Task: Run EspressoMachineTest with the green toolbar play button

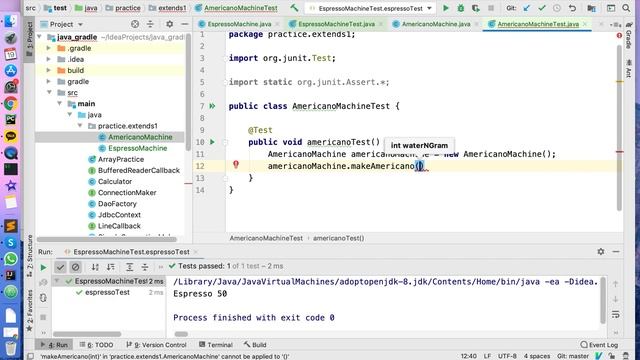Action: coord(446,8)
